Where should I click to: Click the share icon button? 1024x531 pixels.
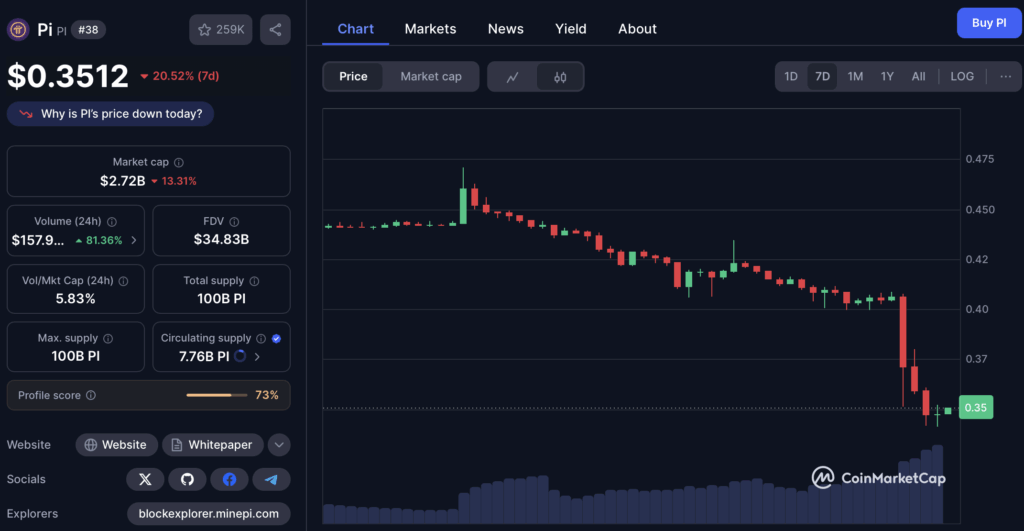275,29
